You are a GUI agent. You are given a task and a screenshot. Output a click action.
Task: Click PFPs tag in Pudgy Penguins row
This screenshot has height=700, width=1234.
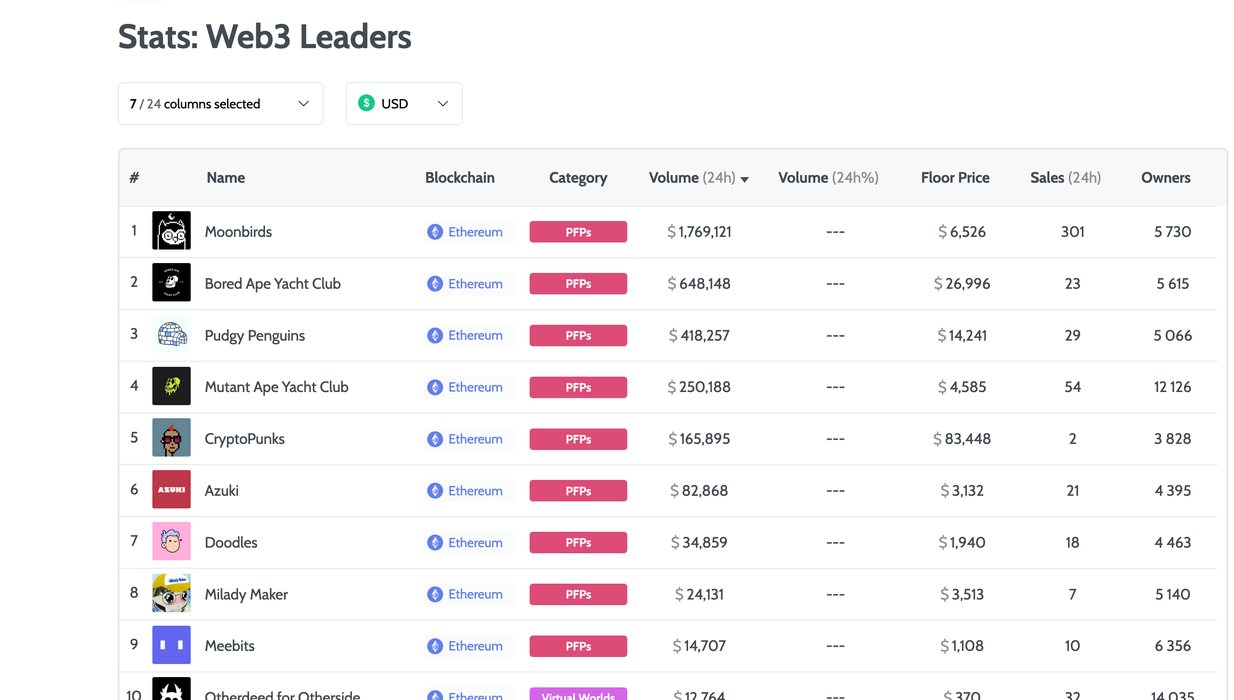(578, 336)
